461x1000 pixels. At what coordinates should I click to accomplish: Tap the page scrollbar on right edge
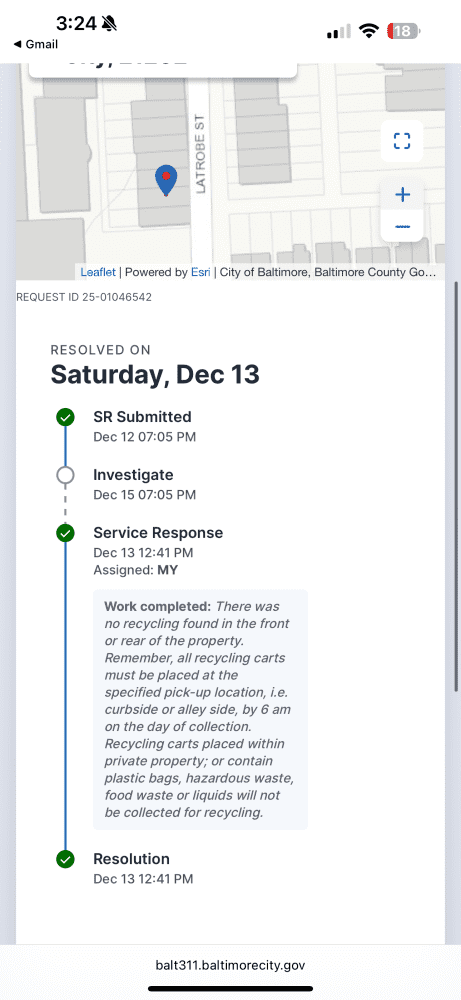pos(455,485)
